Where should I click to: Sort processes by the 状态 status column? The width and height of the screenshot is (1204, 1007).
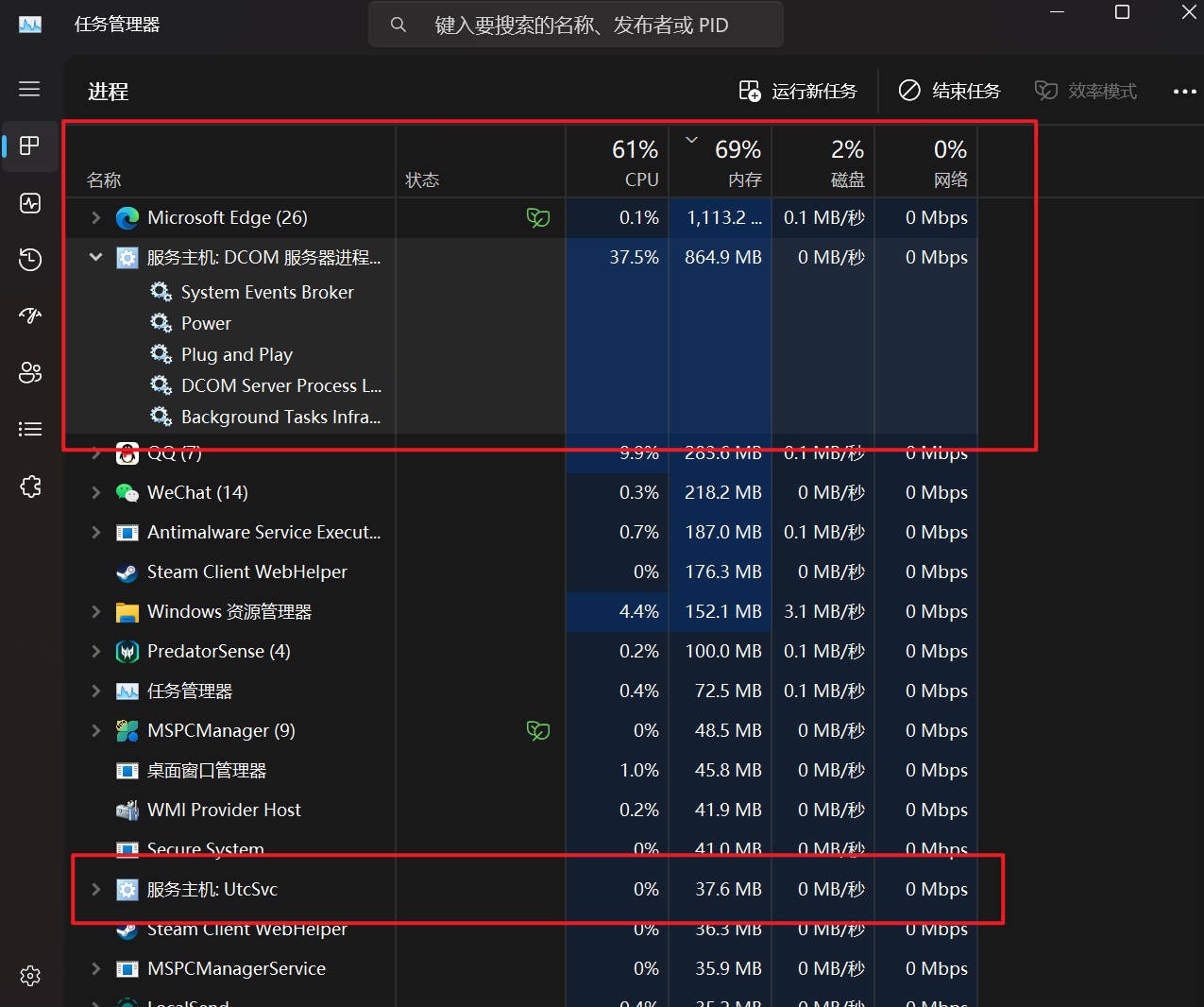coord(481,162)
